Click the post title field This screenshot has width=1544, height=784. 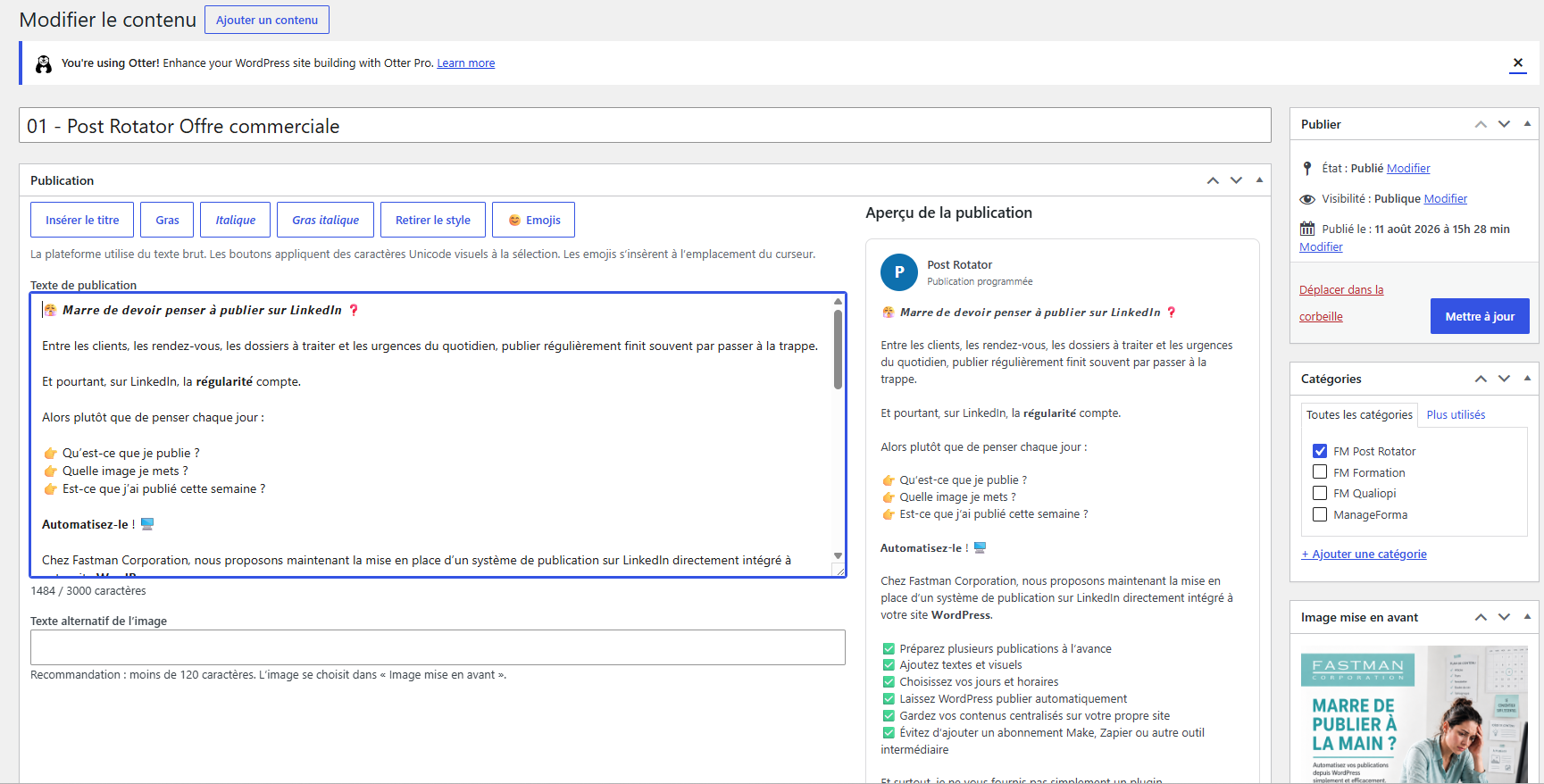tap(645, 126)
